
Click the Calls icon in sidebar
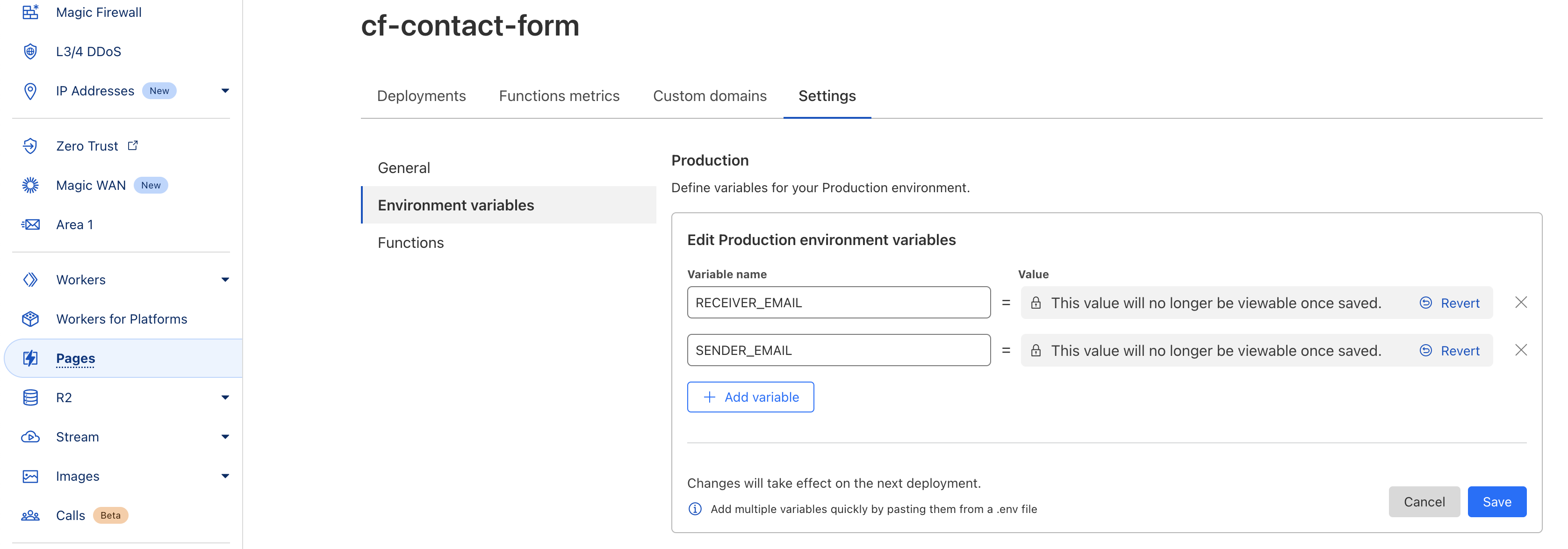(x=30, y=515)
